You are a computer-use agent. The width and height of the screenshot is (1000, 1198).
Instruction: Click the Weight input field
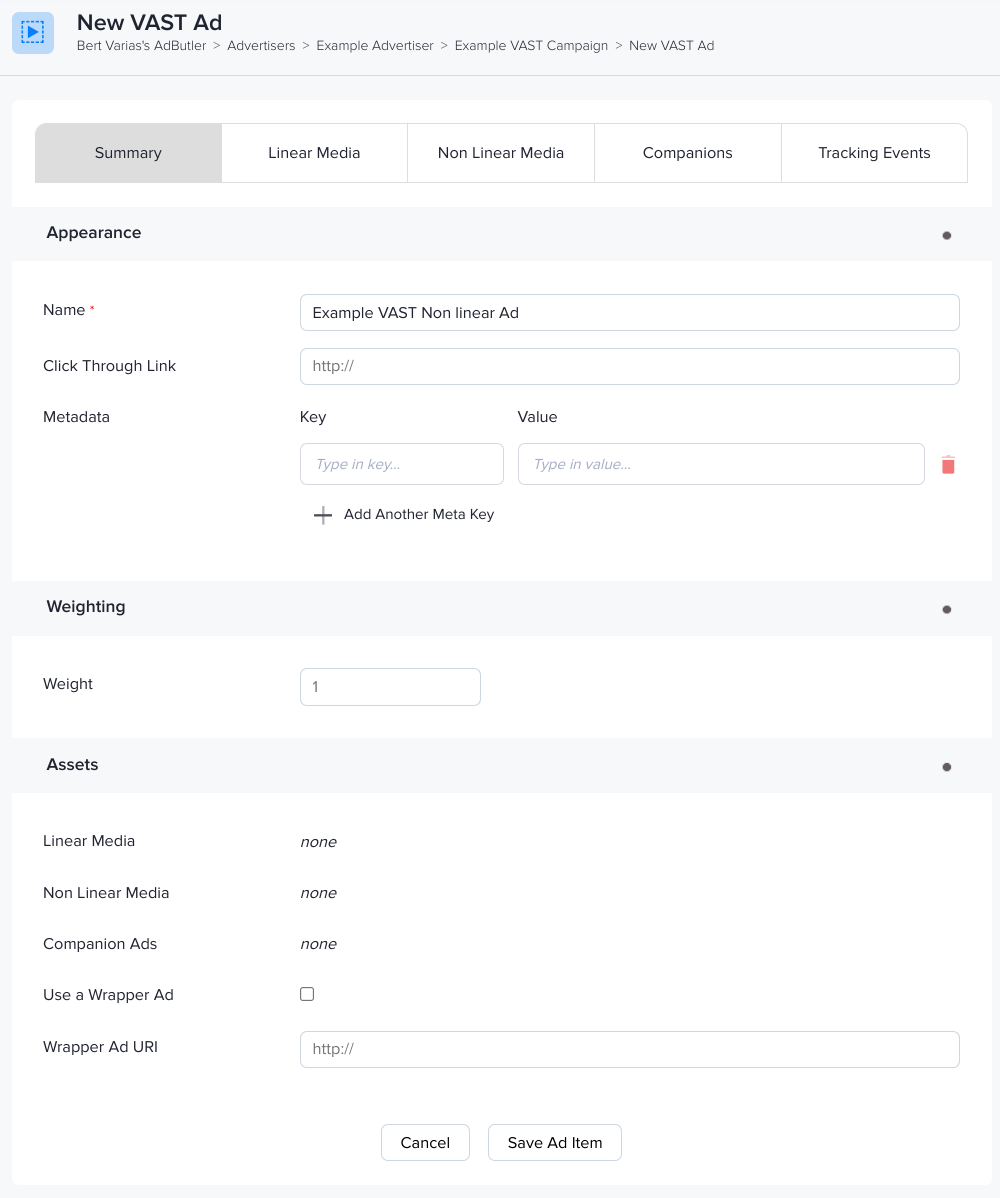click(390, 687)
